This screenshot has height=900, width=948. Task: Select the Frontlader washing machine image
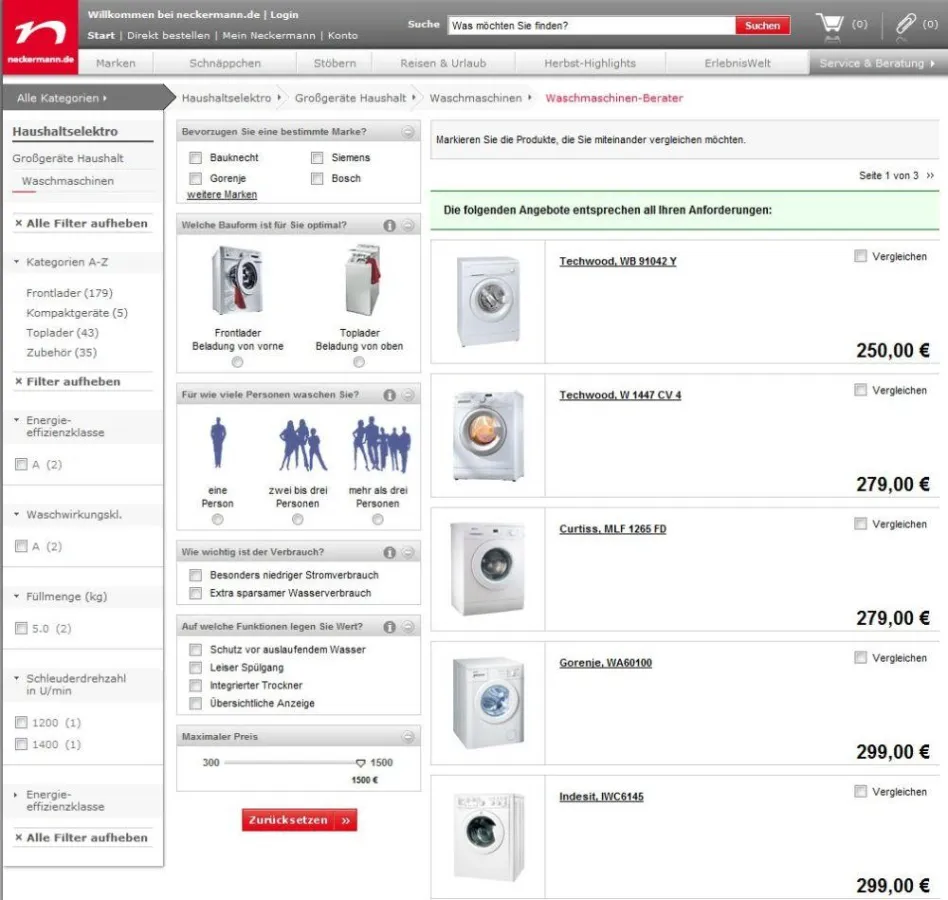(237, 281)
